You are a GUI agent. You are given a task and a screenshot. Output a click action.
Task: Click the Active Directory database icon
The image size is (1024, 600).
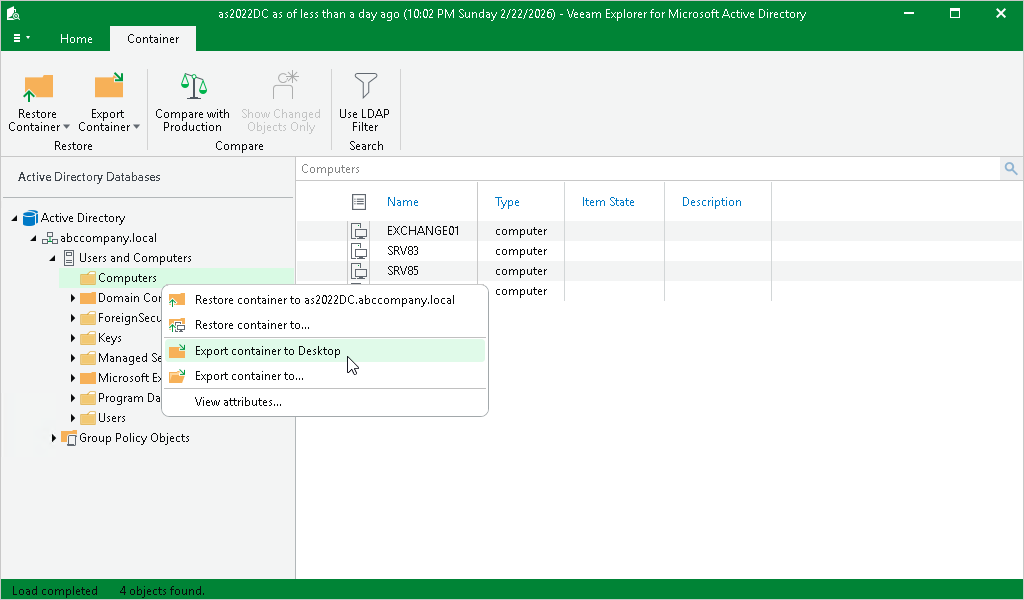point(30,218)
